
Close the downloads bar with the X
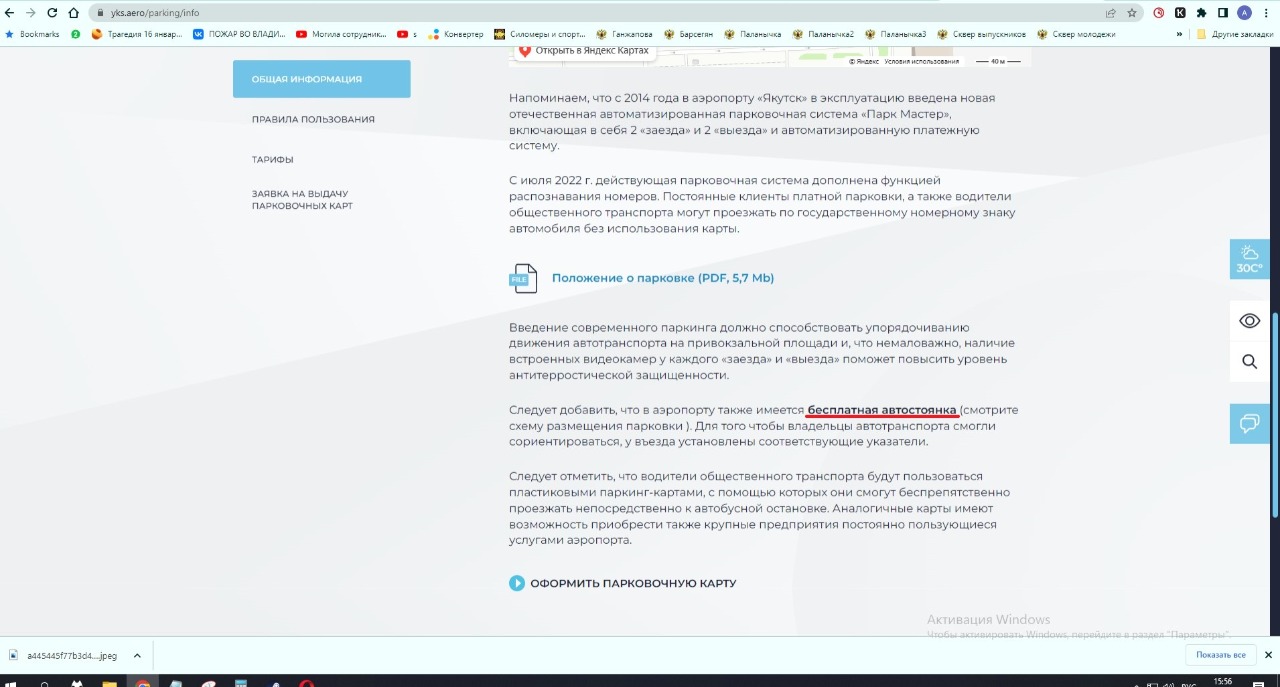tap(1268, 655)
